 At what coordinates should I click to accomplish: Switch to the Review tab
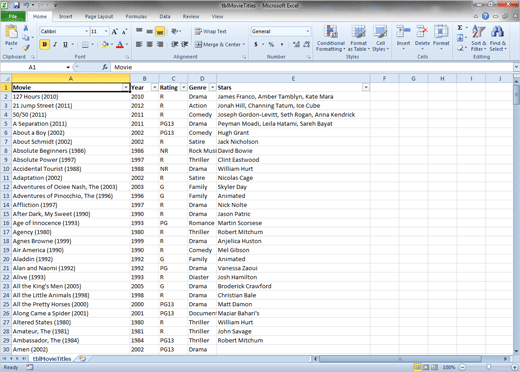click(191, 16)
